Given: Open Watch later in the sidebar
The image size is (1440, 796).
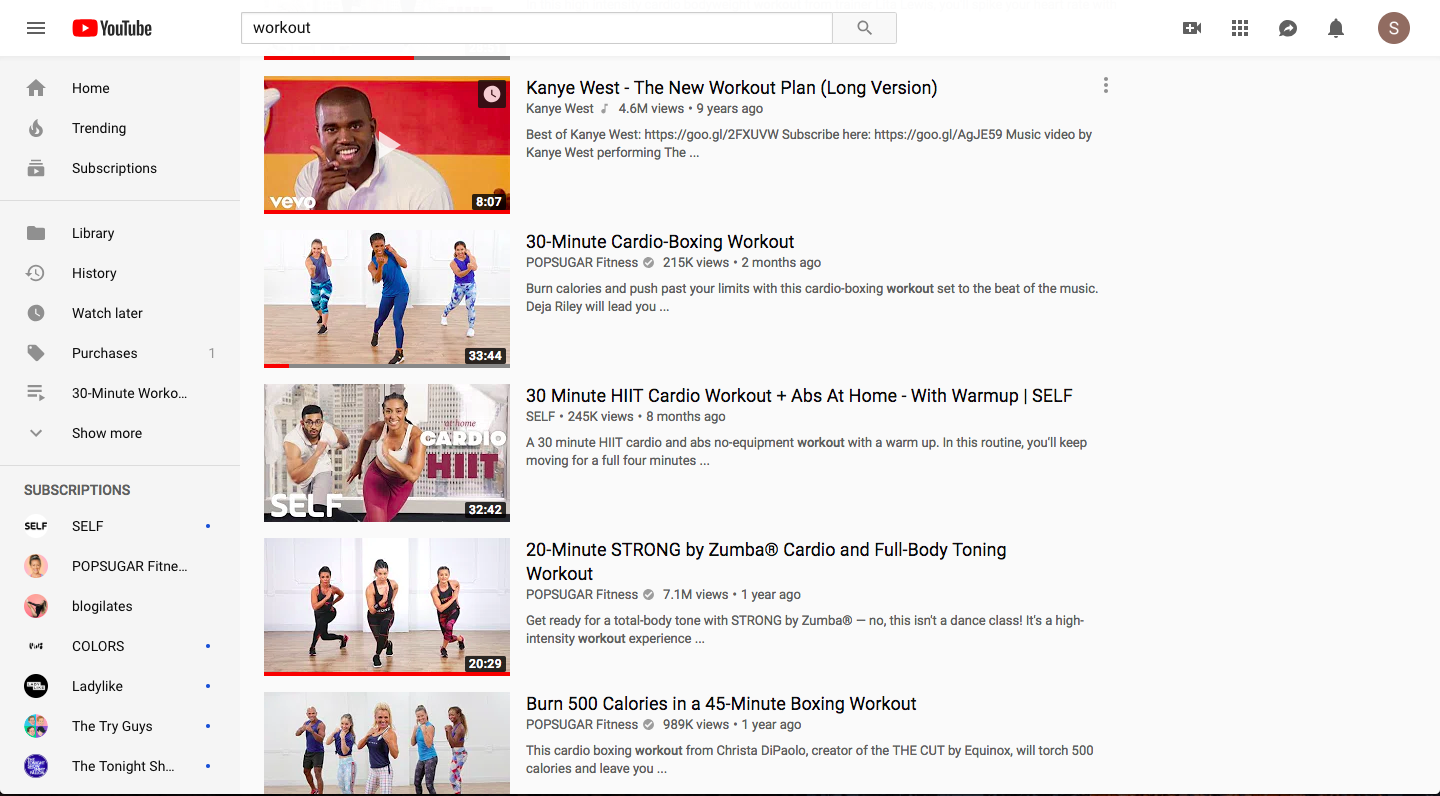Looking at the screenshot, I should 120,313.
